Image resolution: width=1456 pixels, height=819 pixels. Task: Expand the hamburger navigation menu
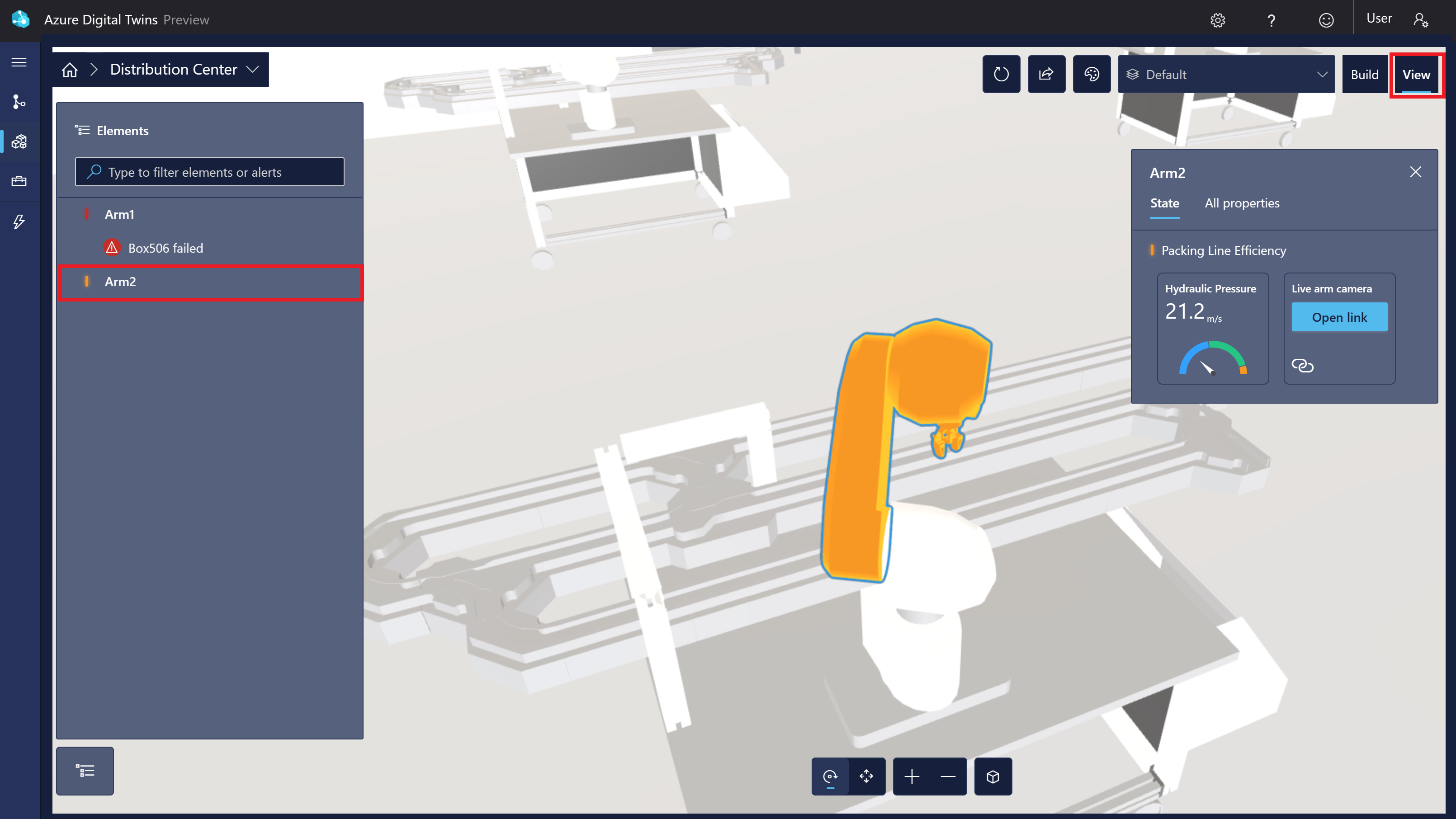coord(19,62)
